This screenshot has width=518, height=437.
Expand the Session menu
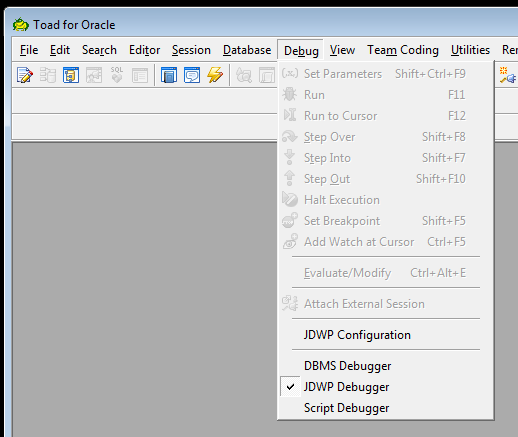pyautogui.click(x=191, y=50)
